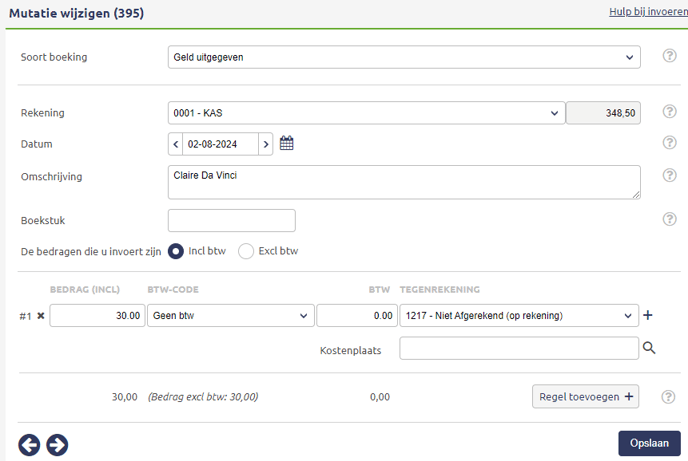Select the Incl btw radio button
This screenshot has height=461, width=688.
point(176,251)
